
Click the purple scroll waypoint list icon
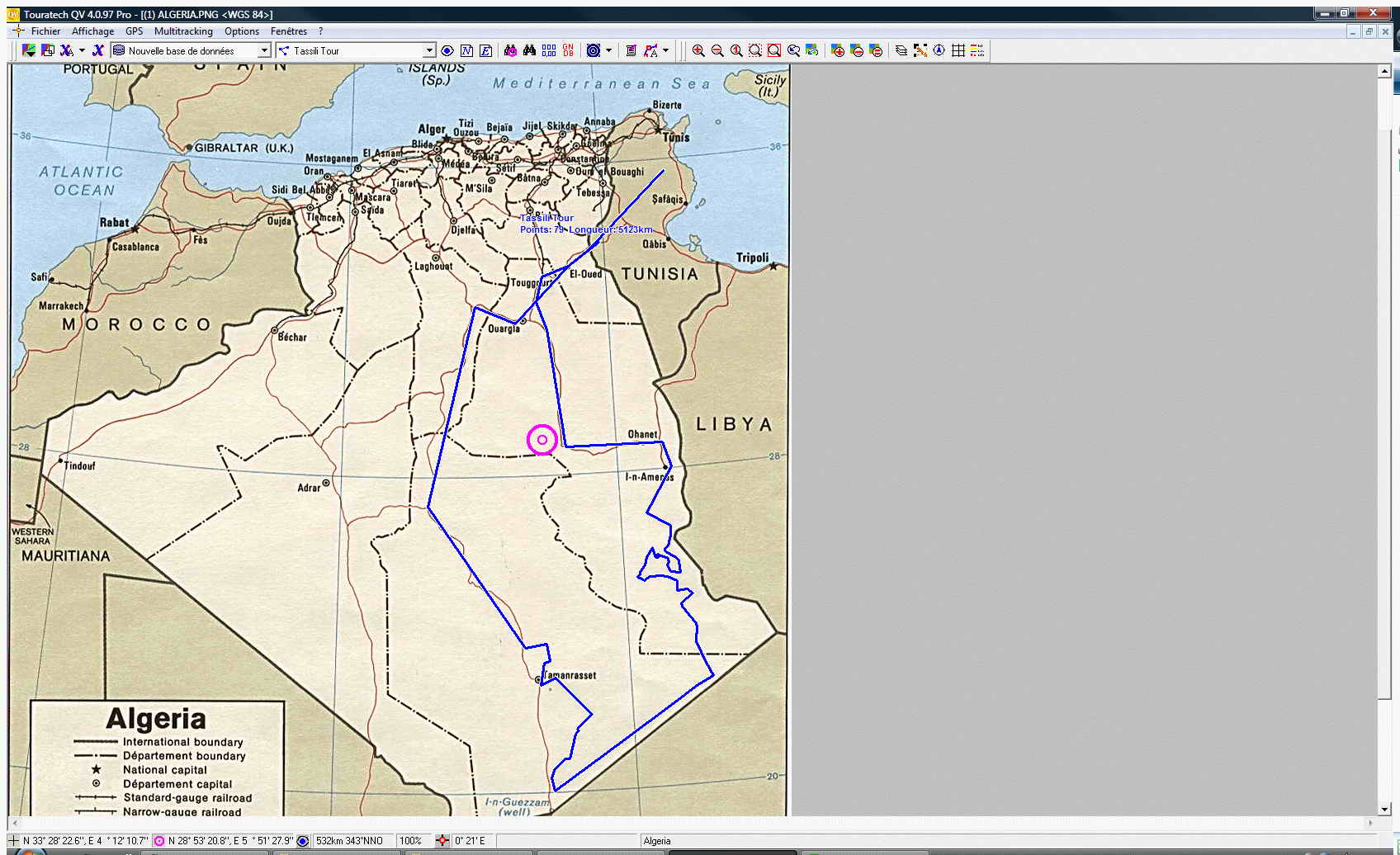631,50
